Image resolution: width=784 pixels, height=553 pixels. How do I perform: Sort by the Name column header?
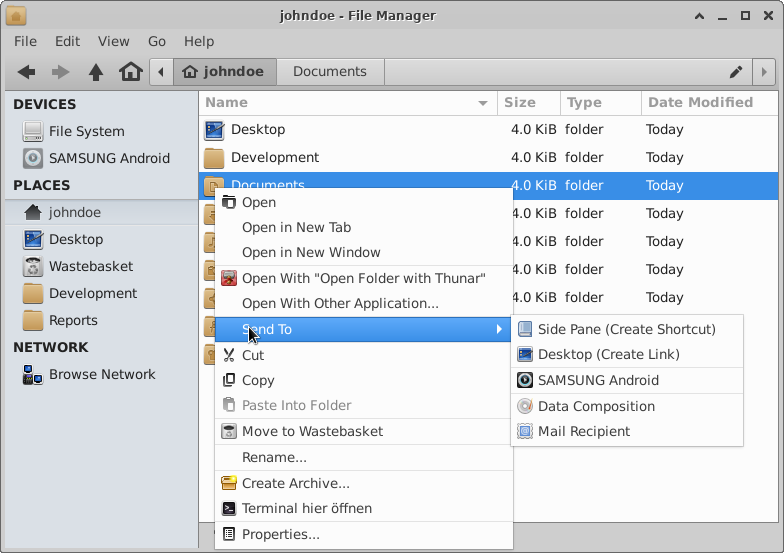(x=348, y=103)
